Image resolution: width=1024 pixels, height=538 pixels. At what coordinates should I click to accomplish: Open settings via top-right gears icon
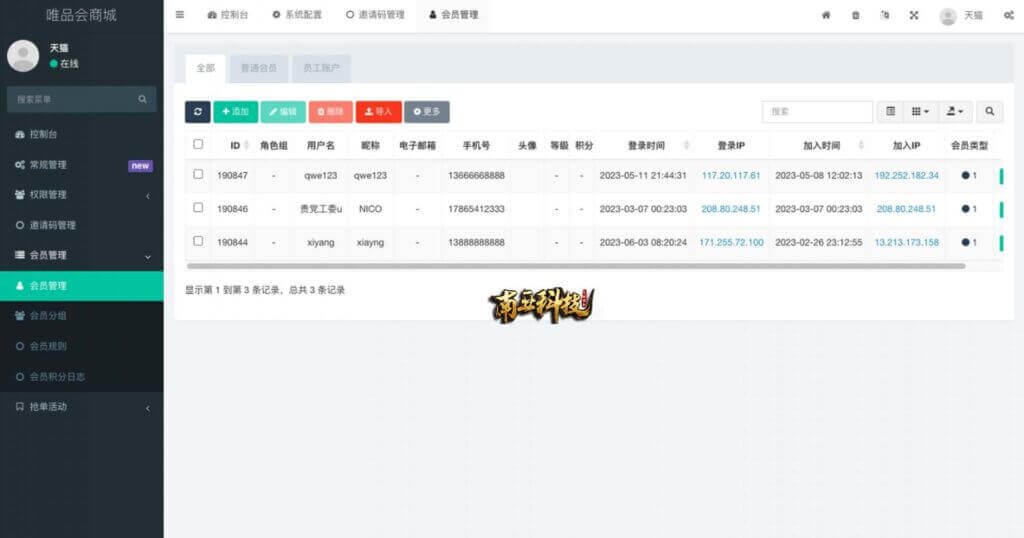(1008, 15)
